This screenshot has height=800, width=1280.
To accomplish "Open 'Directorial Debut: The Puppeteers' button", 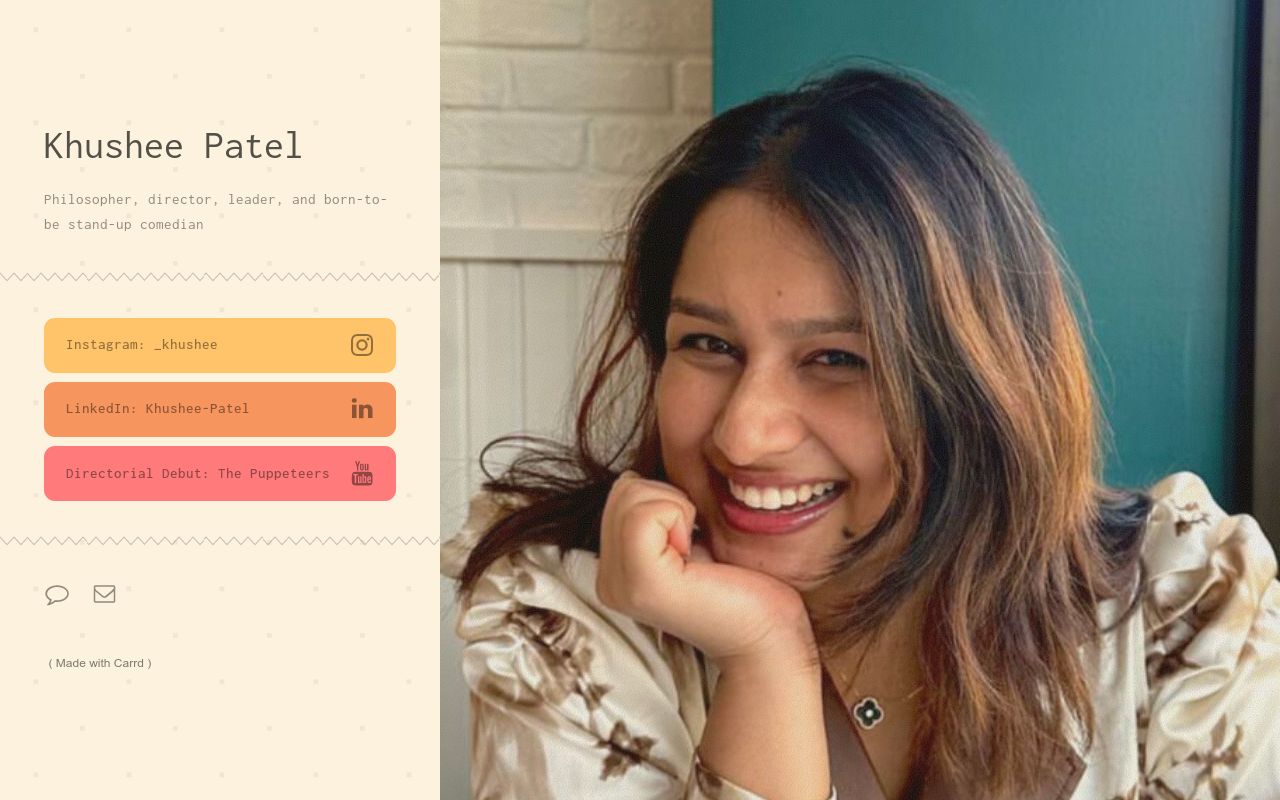I will click(220, 473).
